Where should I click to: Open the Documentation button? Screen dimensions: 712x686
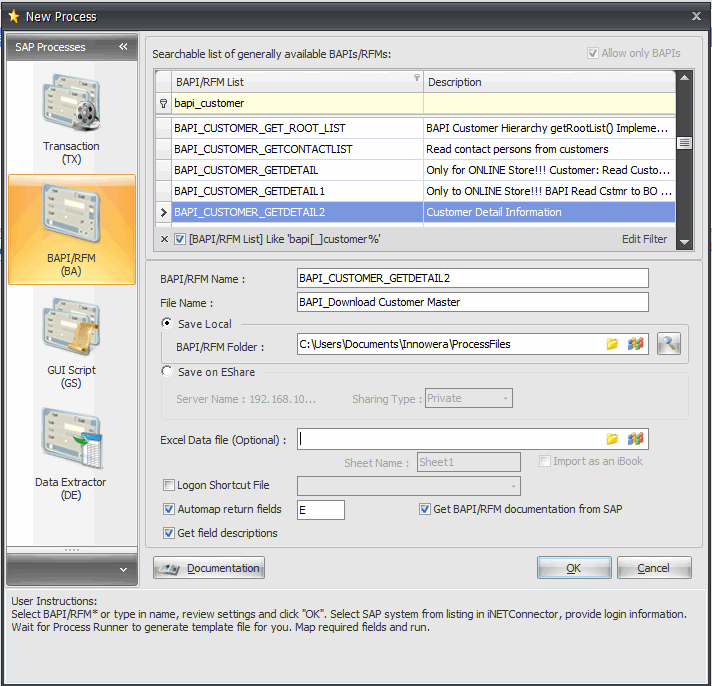[x=209, y=568]
